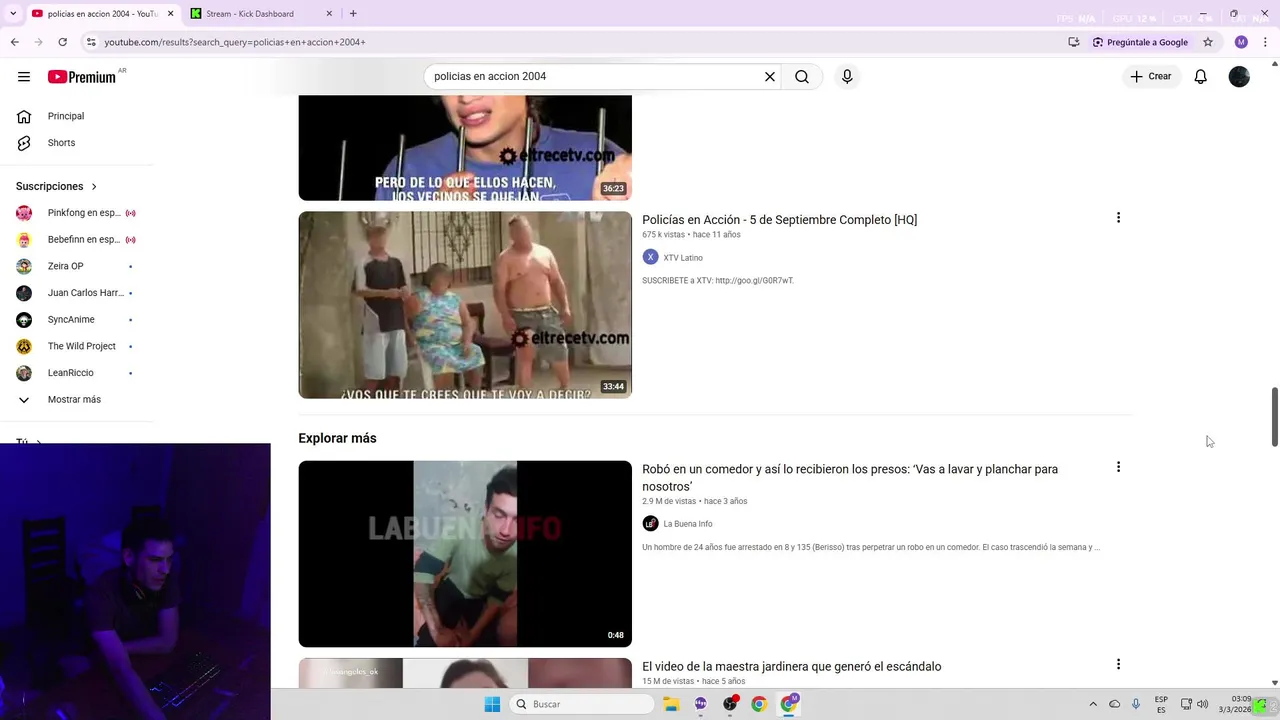Image resolution: width=1280 pixels, height=720 pixels.
Task: Play the 33:44 Policías en Acción thumbnail
Action: click(465, 305)
